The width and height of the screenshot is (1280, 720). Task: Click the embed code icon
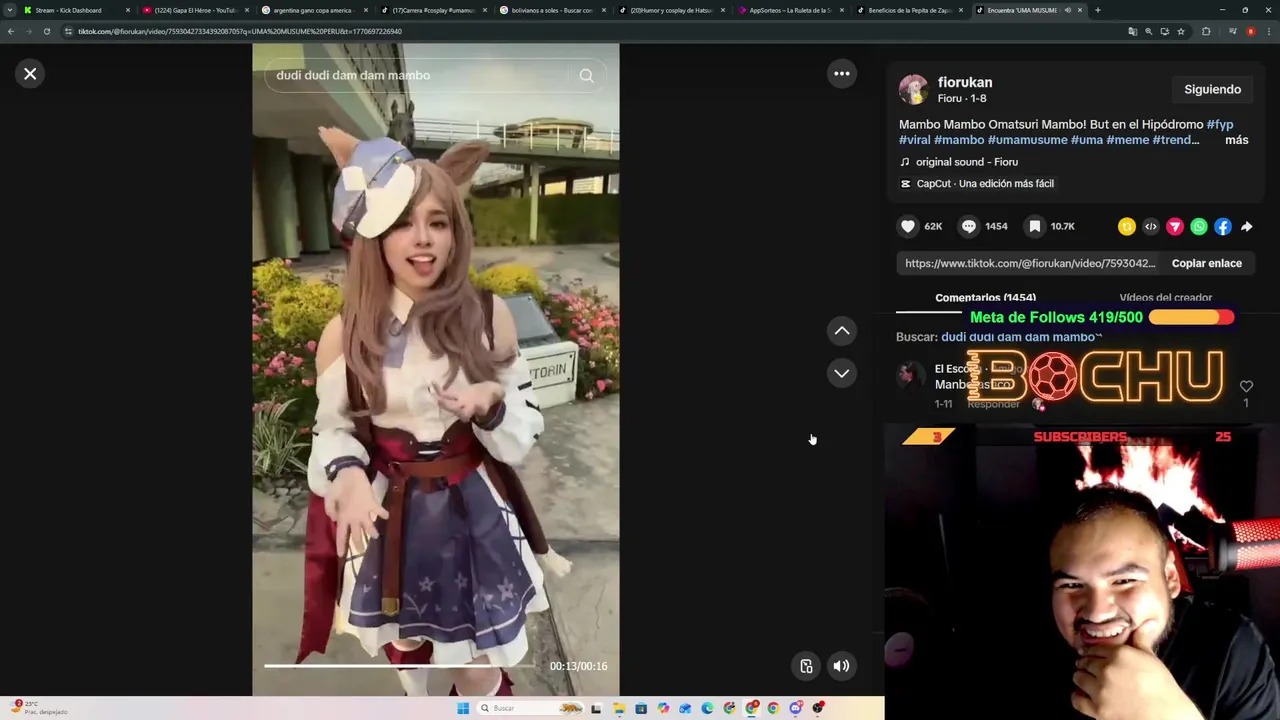pos(1151,227)
